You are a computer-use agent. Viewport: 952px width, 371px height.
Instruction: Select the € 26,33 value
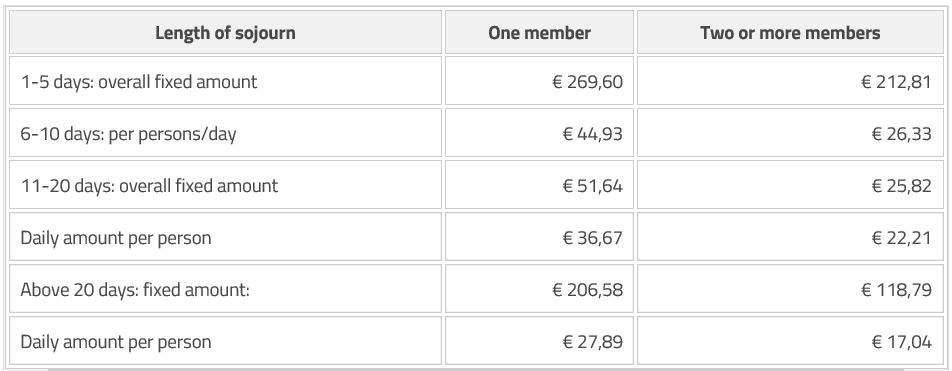click(901, 134)
